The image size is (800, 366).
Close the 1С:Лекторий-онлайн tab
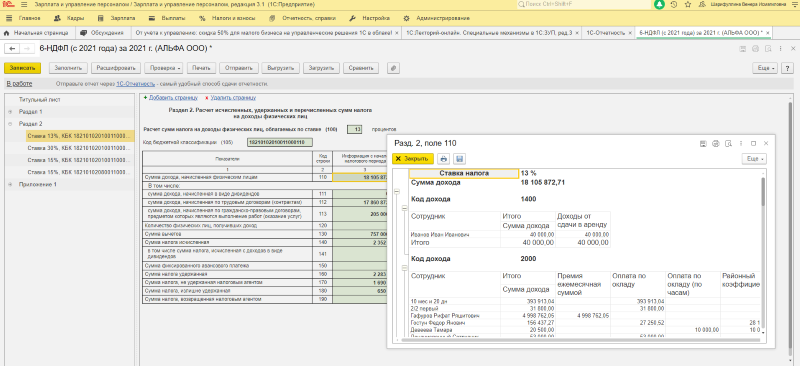pos(577,33)
